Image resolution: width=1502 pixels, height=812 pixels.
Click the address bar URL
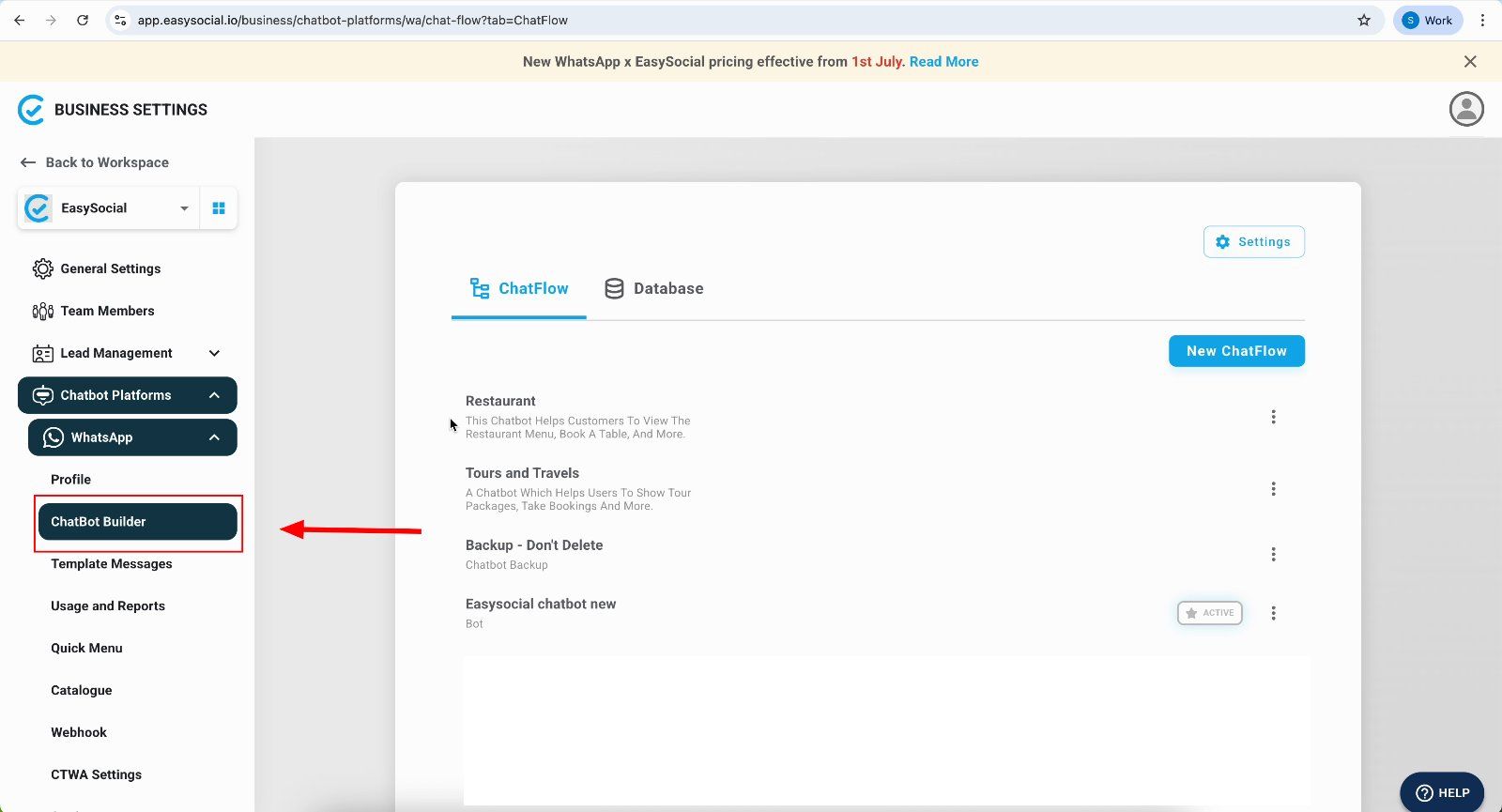click(x=352, y=20)
